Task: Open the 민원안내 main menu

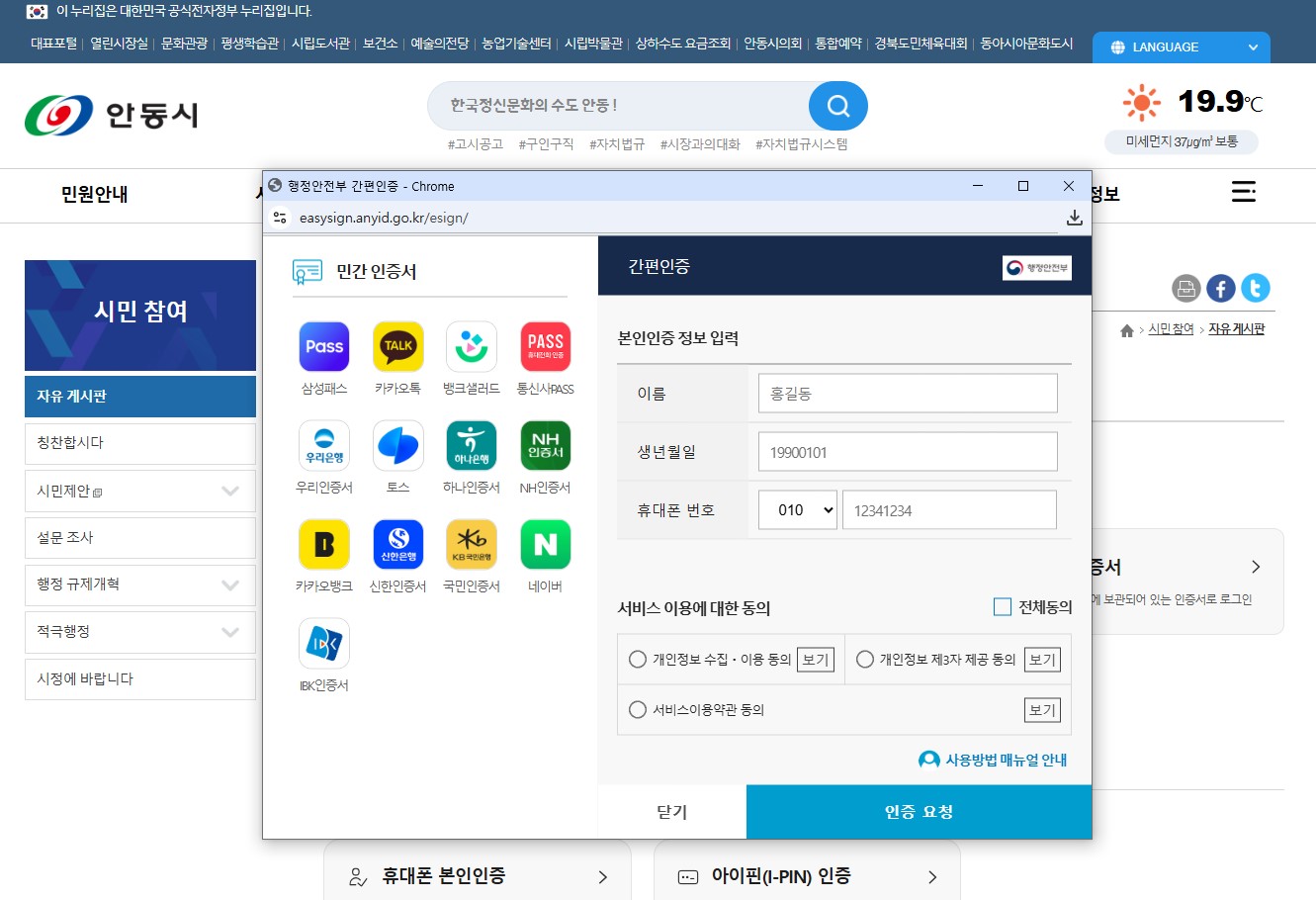Action: [95, 195]
